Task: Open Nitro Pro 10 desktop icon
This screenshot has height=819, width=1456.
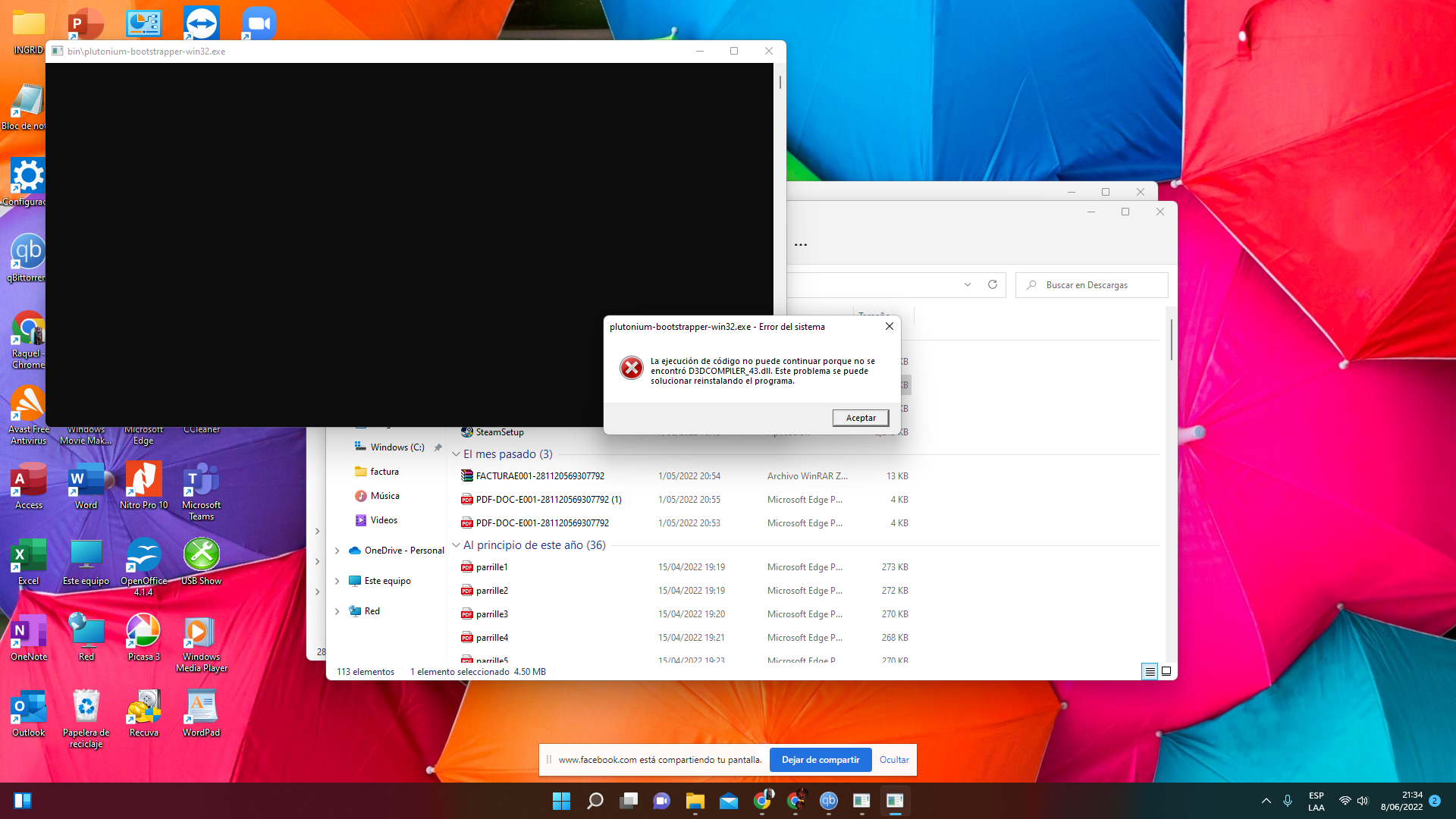Action: [144, 487]
